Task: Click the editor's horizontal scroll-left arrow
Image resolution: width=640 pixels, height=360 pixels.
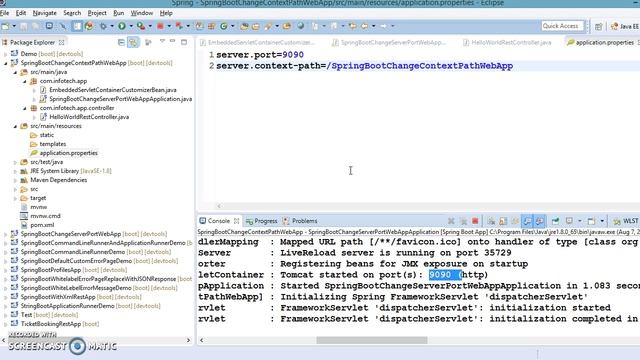Action: pos(219,206)
